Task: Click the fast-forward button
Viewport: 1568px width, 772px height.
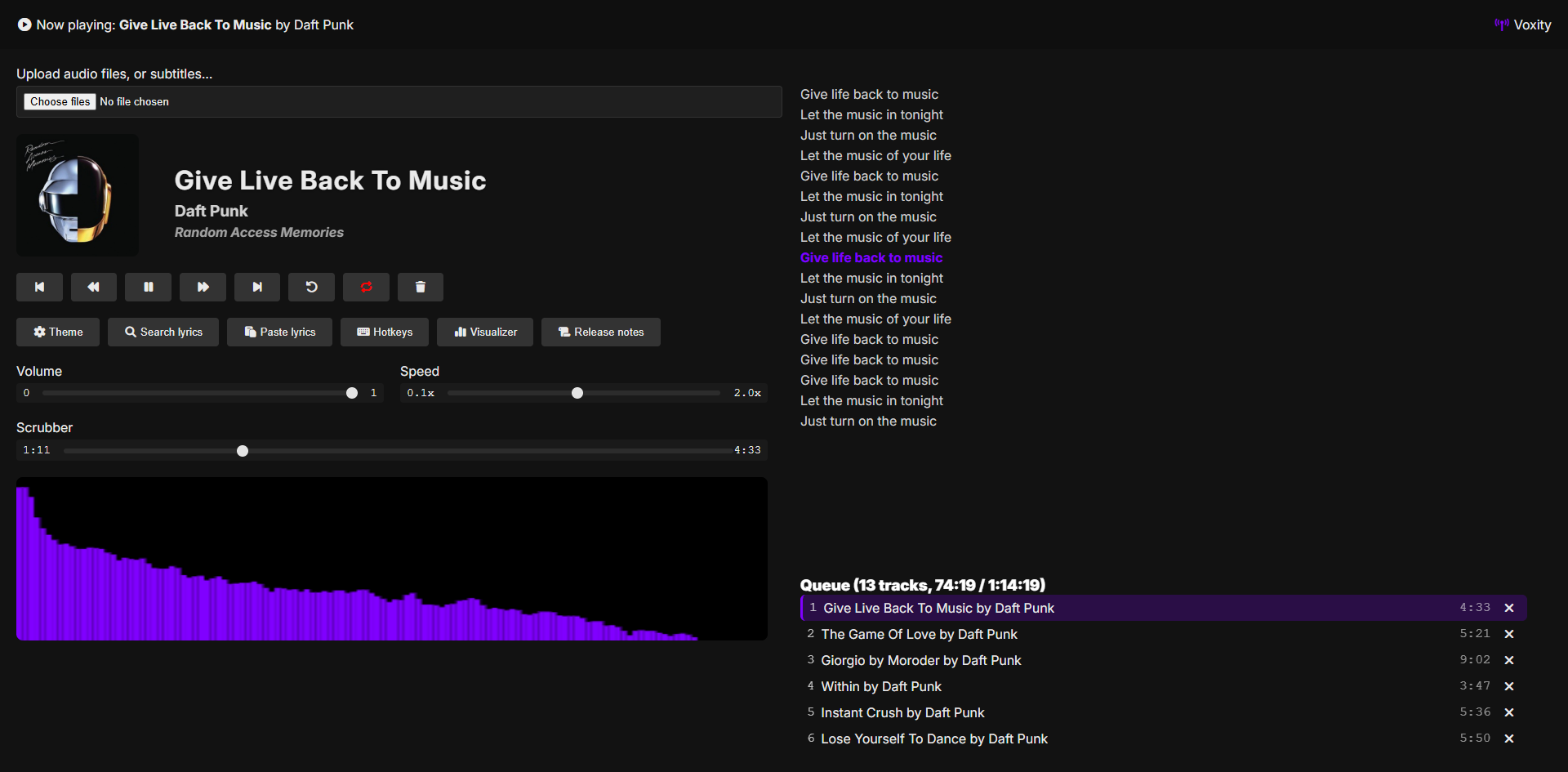Action: click(203, 287)
